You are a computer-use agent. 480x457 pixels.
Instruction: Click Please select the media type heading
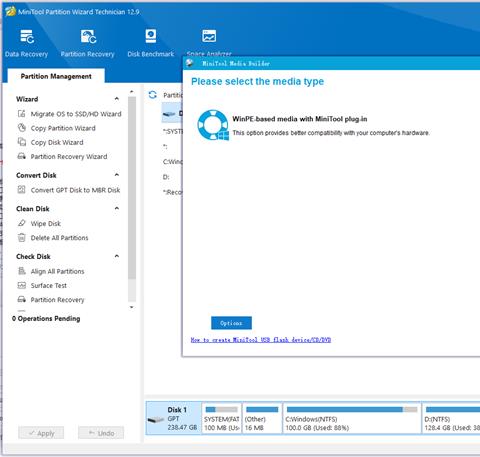(x=257, y=81)
